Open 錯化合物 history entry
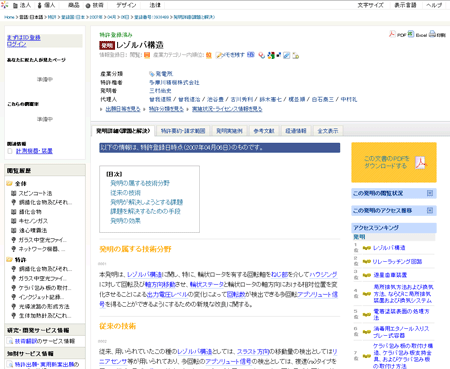450x369 pixels. tap(30, 212)
